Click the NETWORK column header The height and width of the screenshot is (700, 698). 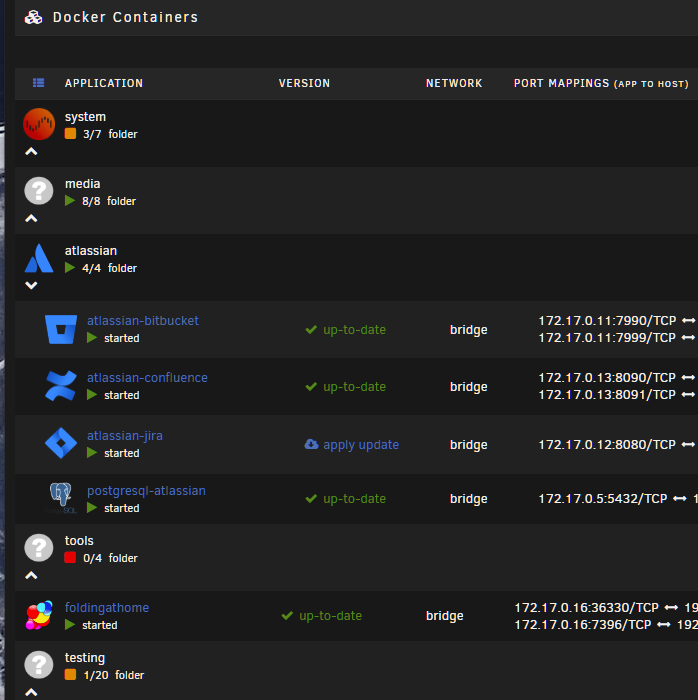tap(454, 83)
